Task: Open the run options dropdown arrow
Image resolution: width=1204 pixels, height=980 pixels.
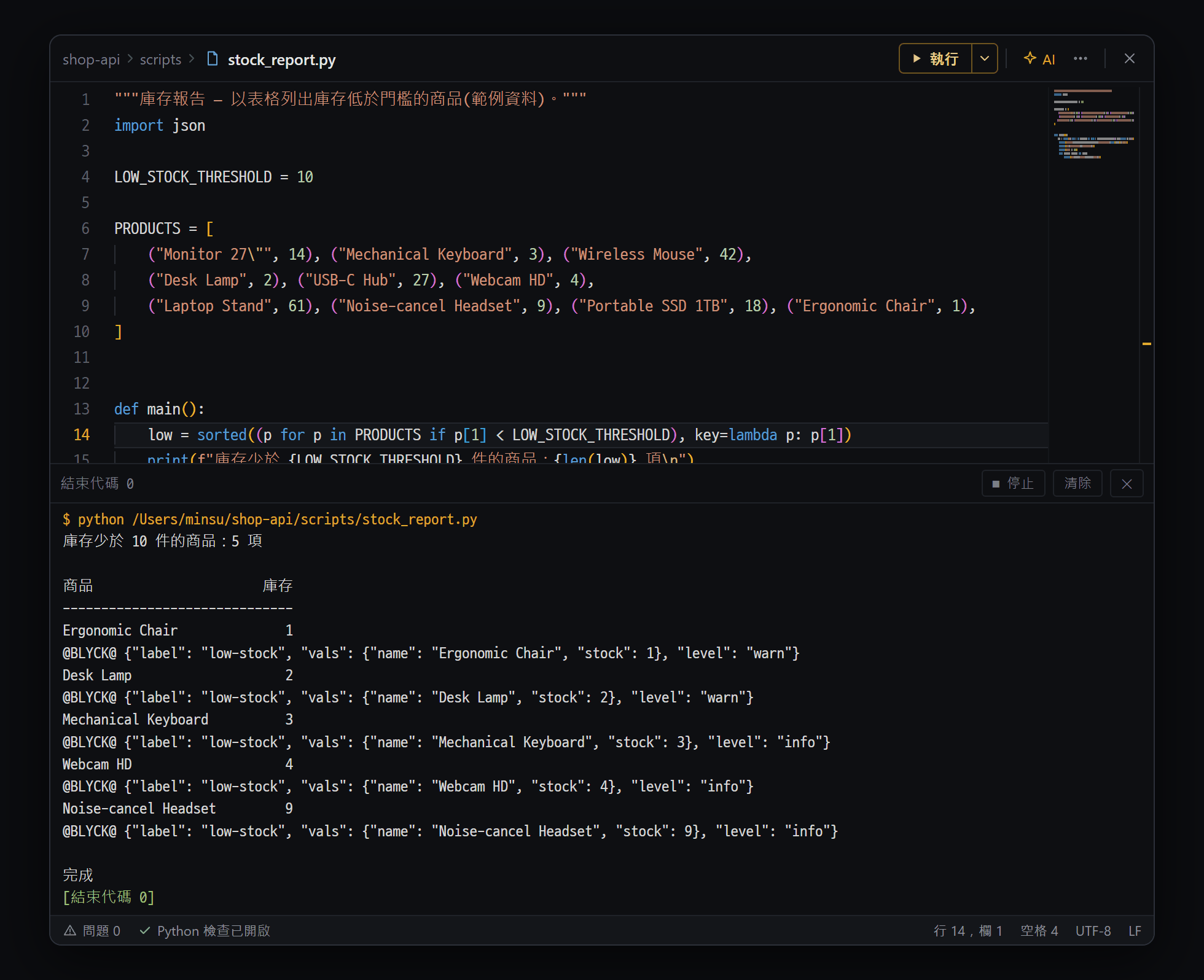Action: pos(985,59)
